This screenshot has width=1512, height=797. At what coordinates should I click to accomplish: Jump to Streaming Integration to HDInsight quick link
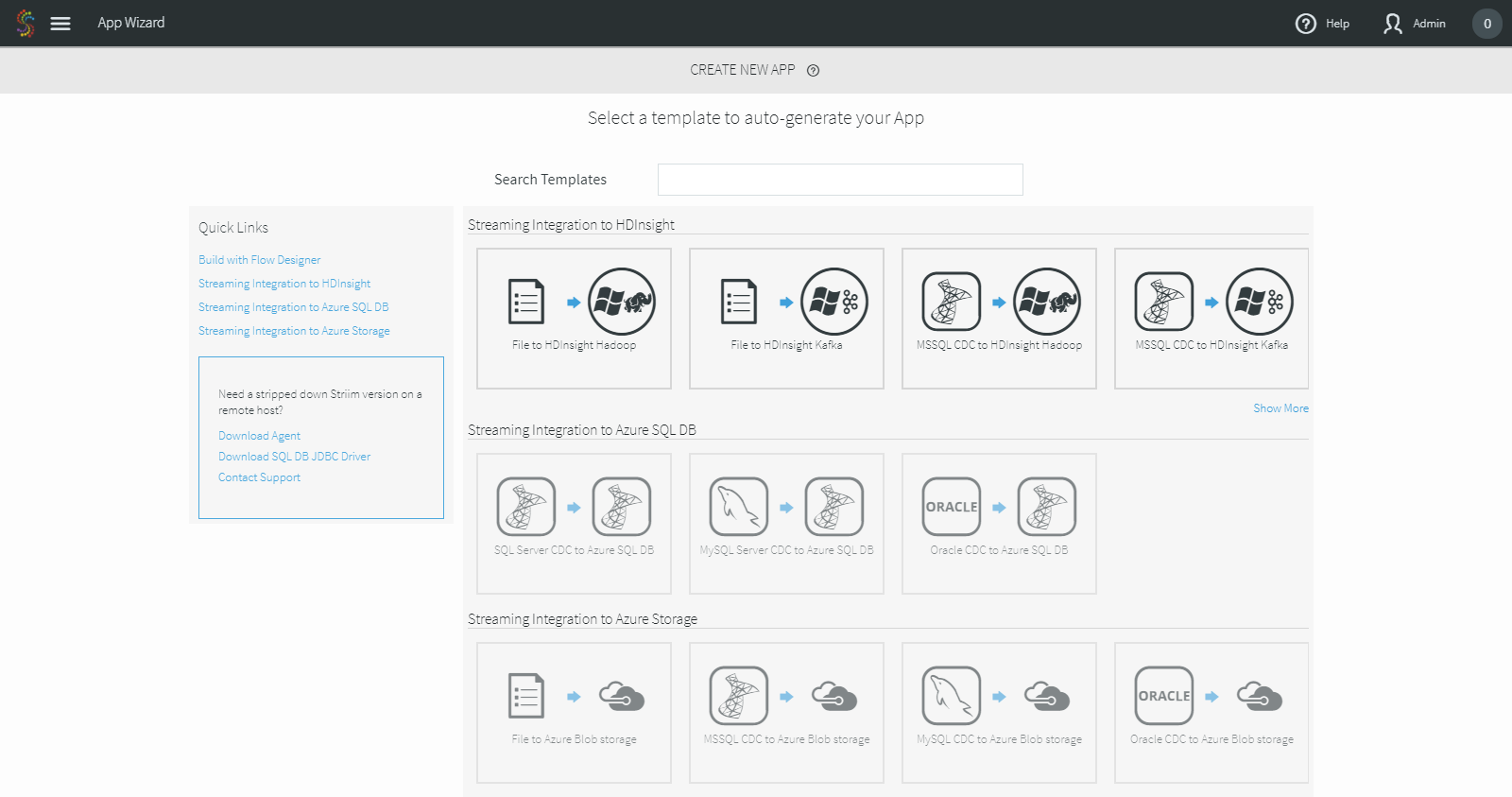click(284, 284)
